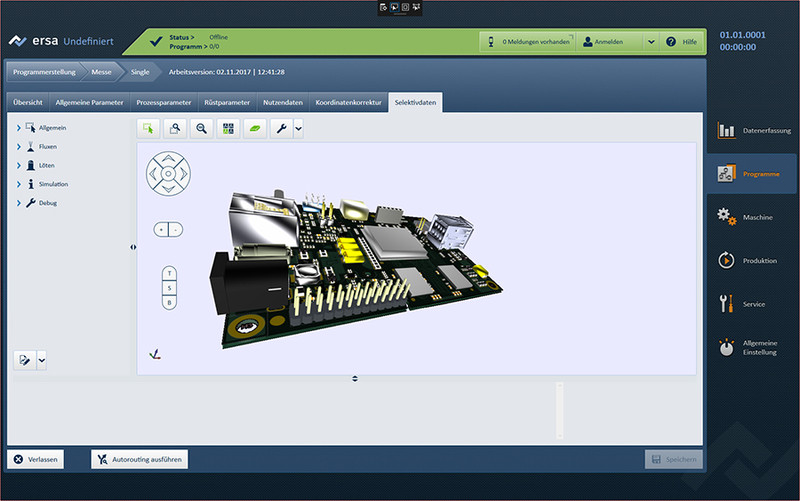Expand the Löten tree node
800x501 pixels.
[18, 165]
